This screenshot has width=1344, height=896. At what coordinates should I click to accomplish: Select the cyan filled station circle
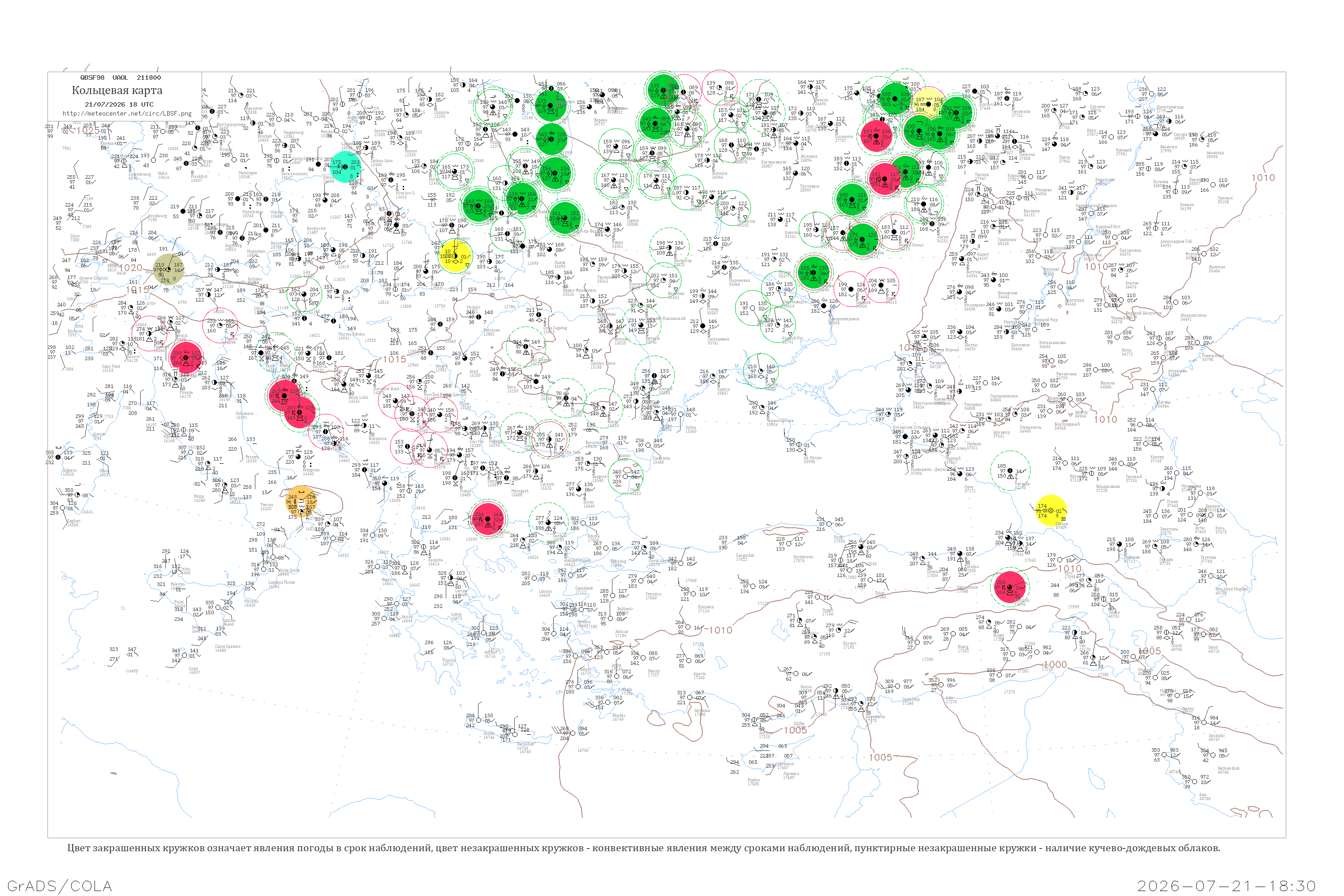pyautogui.click(x=346, y=166)
